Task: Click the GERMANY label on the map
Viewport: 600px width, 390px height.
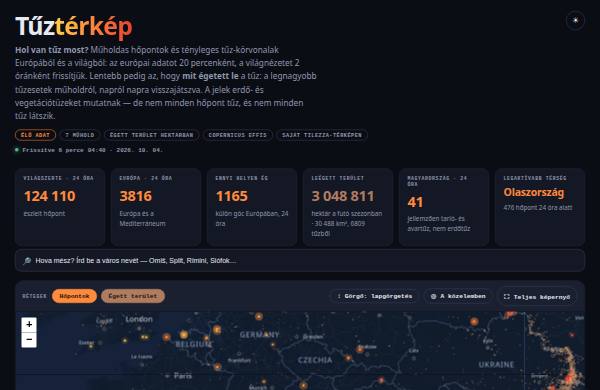Action: click(259, 335)
